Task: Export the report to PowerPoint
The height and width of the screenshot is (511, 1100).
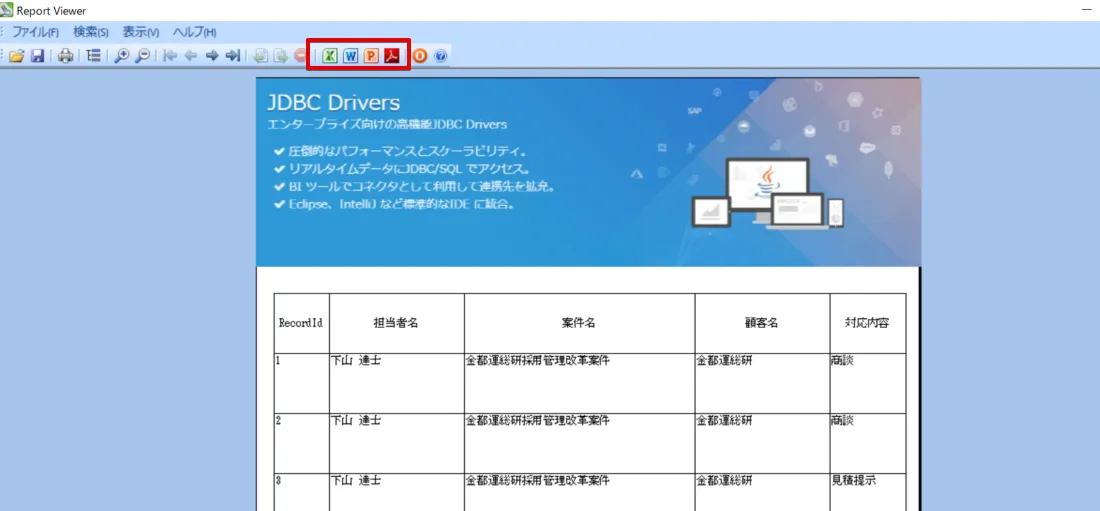Action: coord(371,56)
